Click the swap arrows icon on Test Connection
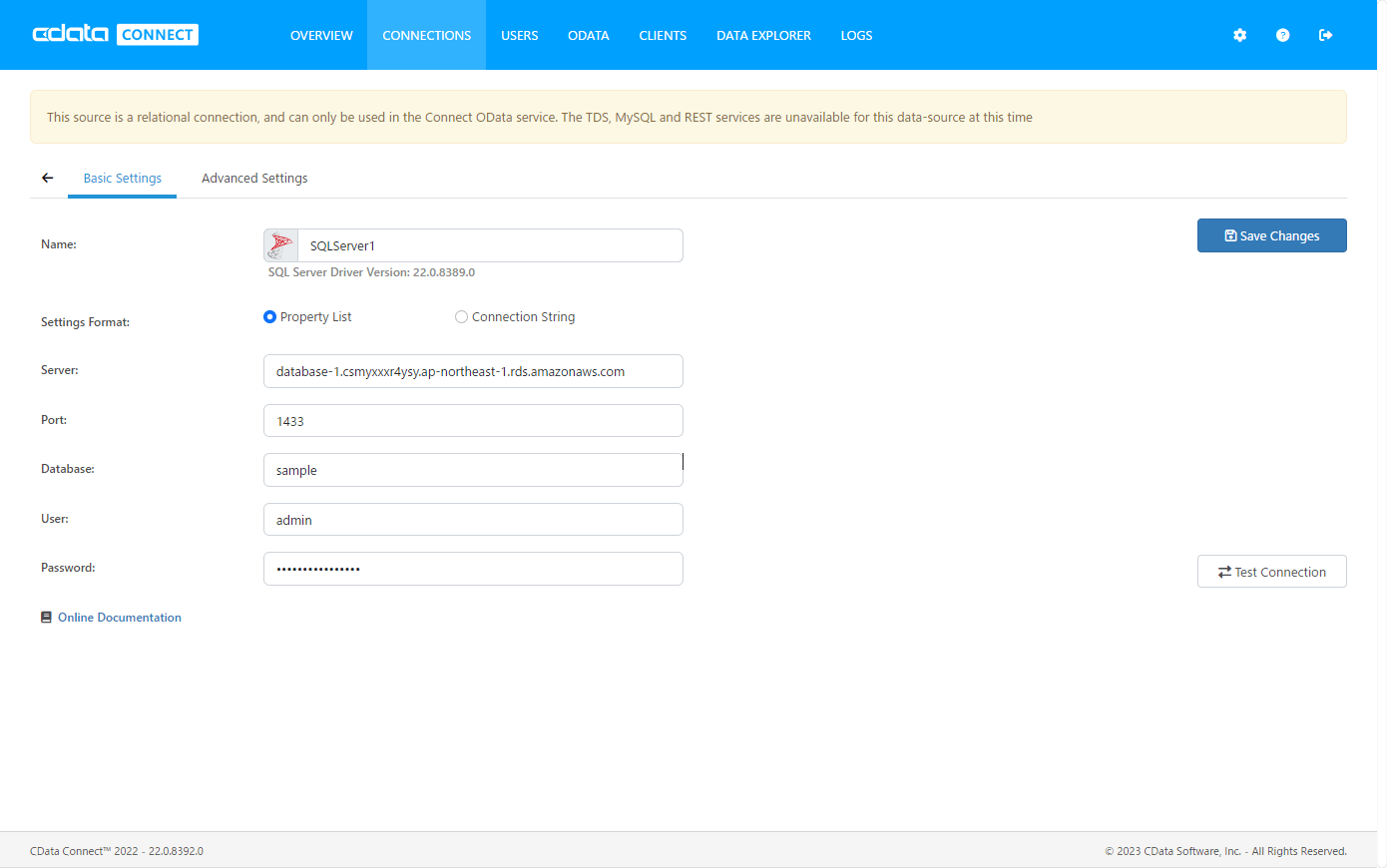The height and width of the screenshot is (868, 1387). [x=1226, y=572]
